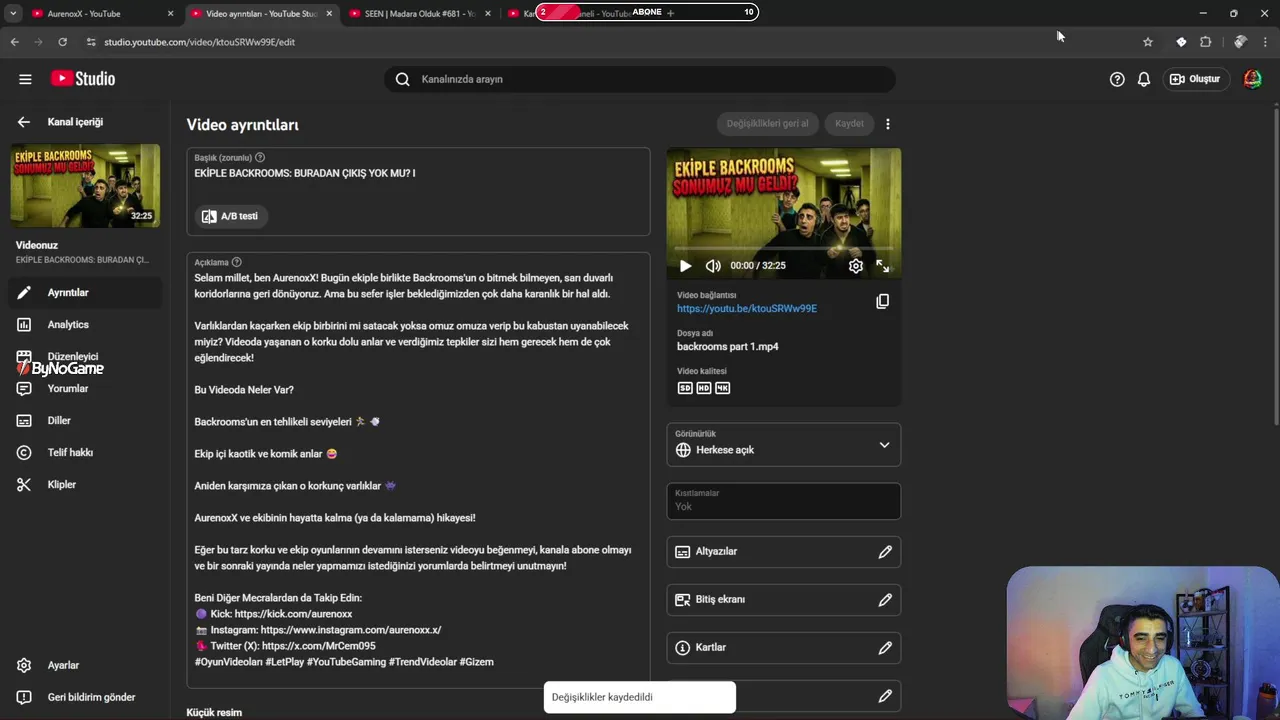Click the help icon next to Açıklama

[237, 262]
